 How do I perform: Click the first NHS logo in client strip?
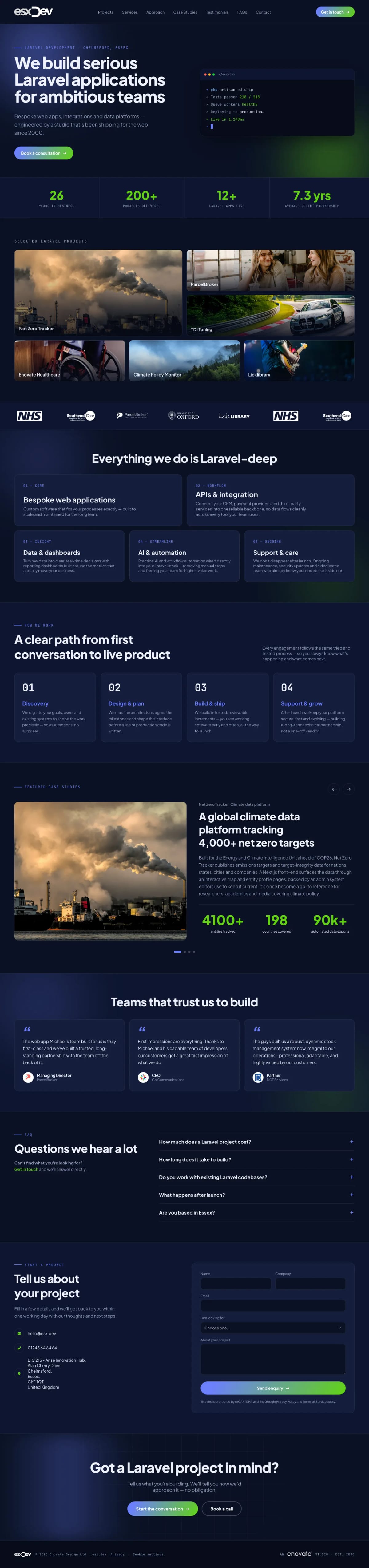(x=29, y=416)
